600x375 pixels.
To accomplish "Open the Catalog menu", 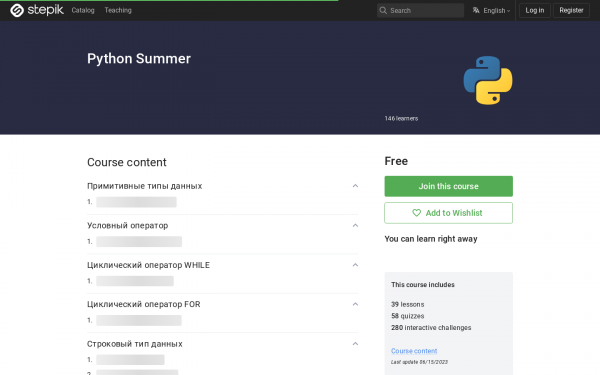I will (83, 10).
